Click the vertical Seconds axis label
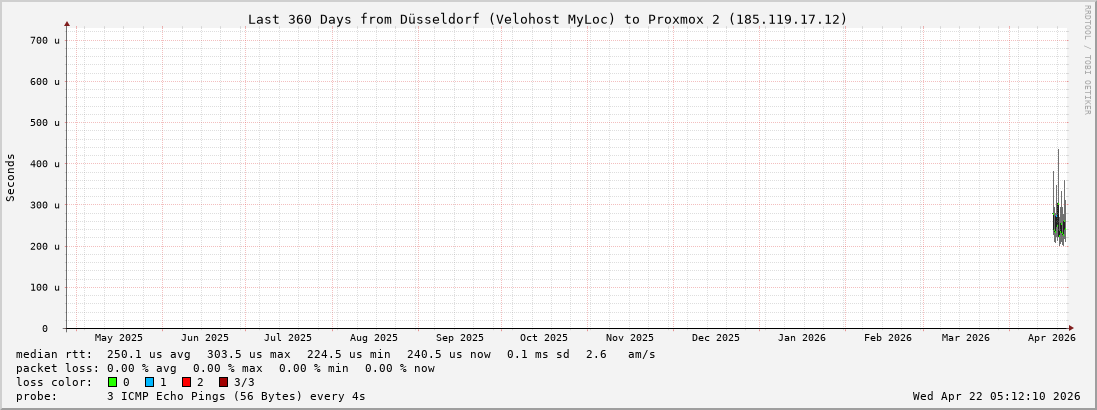Viewport: 1097px width, 410px height. (11, 177)
